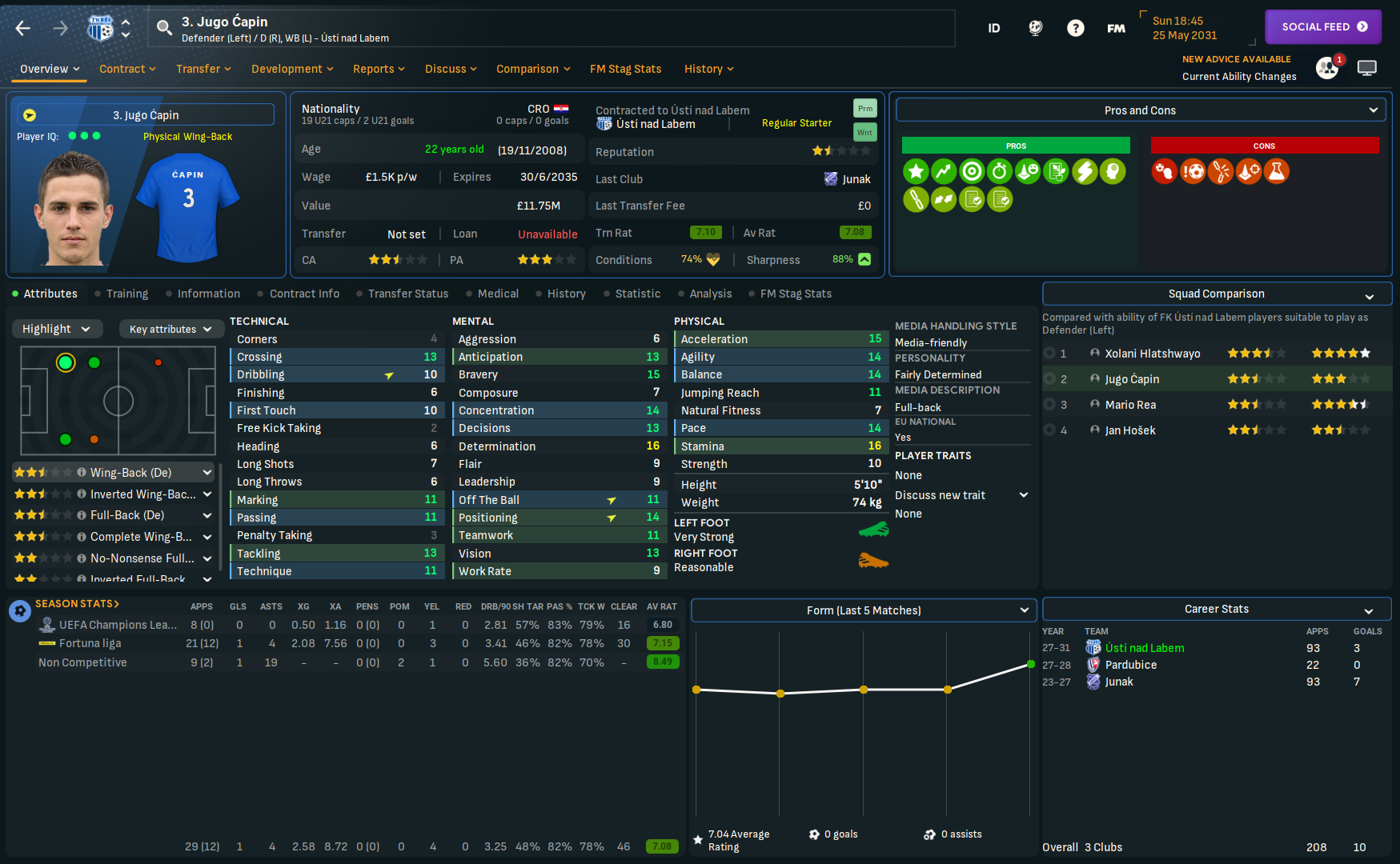Click the green sharpness arrow icon
Viewport: 1400px width, 864px height.
[864, 259]
